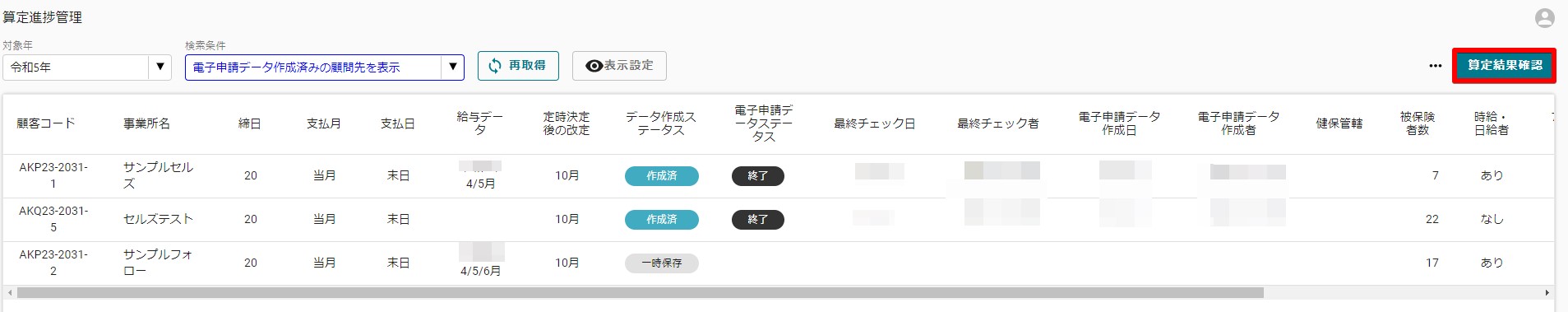Click the right scroll arrow of table
This screenshot has height=312, width=1568.
pyautogui.click(x=1547, y=292)
